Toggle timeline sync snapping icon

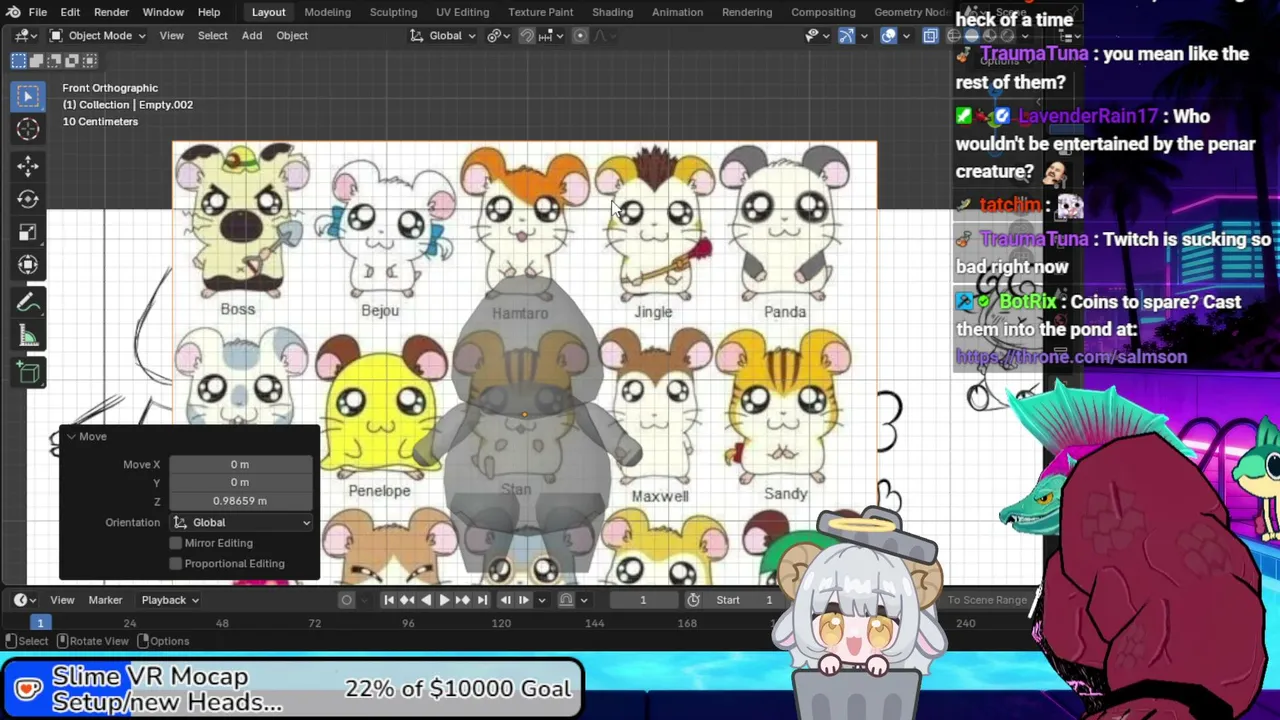pyautogui.click(x=566, y=600)
